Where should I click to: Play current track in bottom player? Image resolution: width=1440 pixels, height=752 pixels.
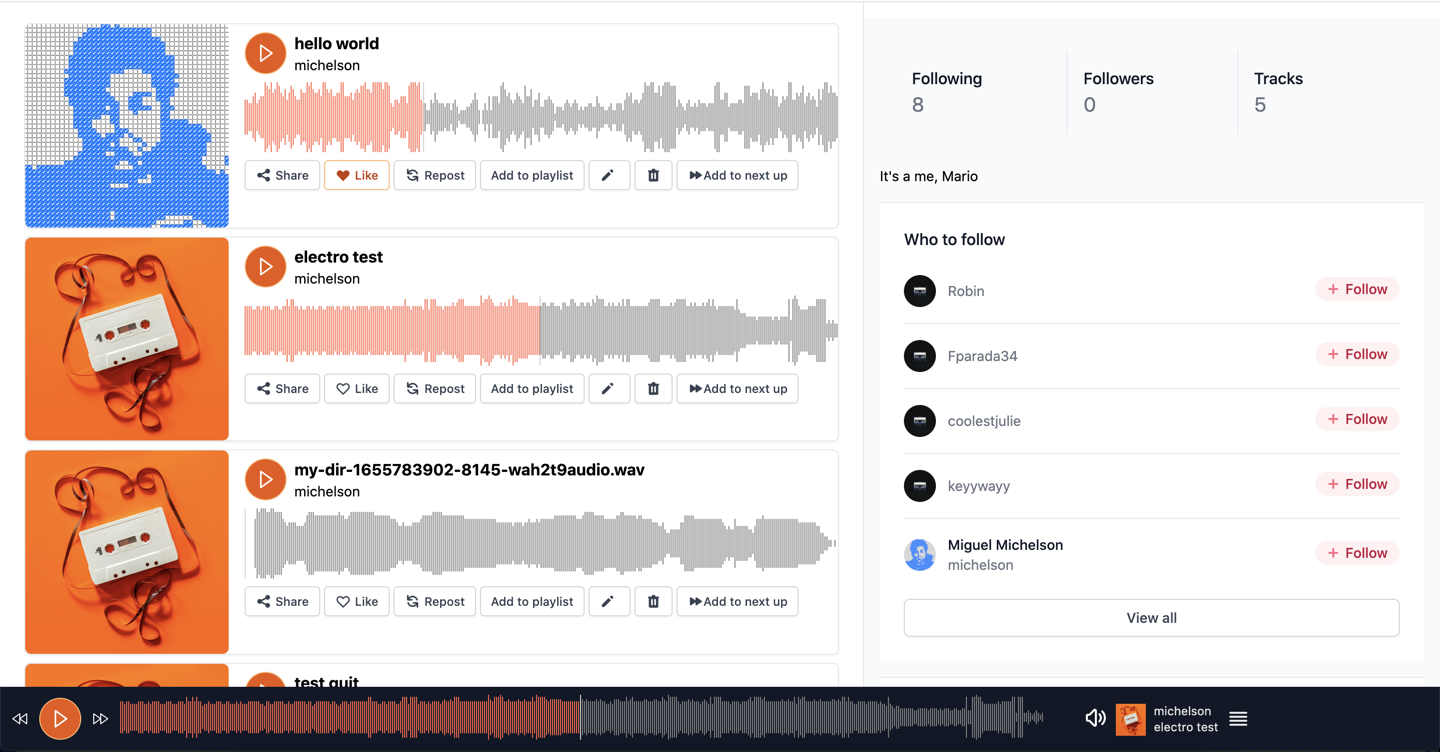tap(60, 719)
